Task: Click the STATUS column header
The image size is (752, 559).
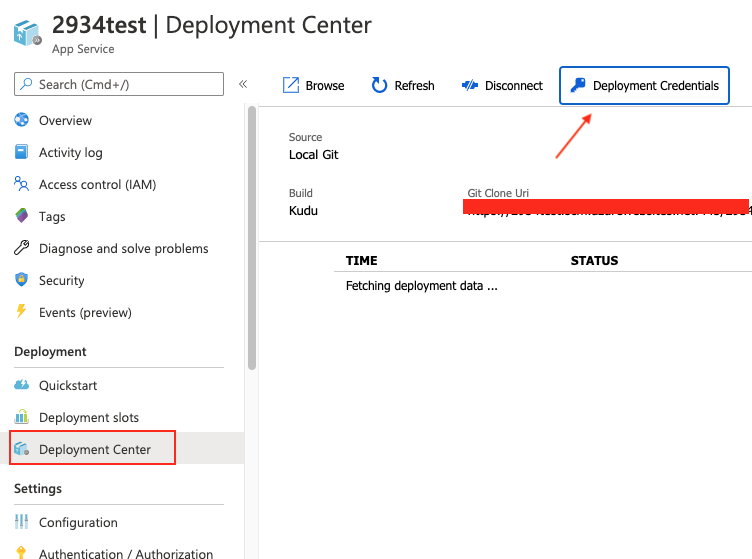Action: [x=594, y=260]
